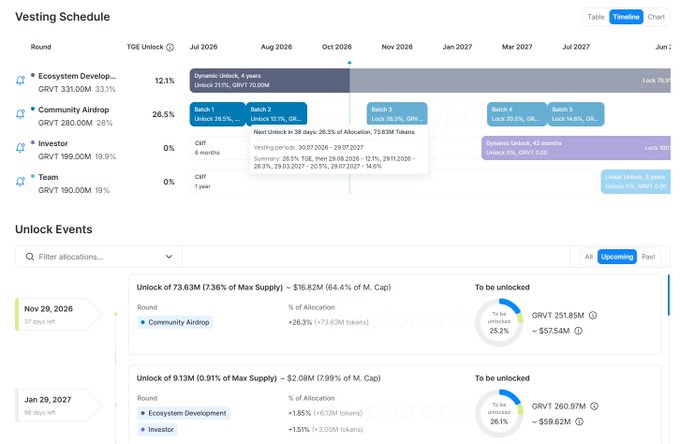Show Past unlock events
This screenshot has width=680, height=444.
coord(648,257)
